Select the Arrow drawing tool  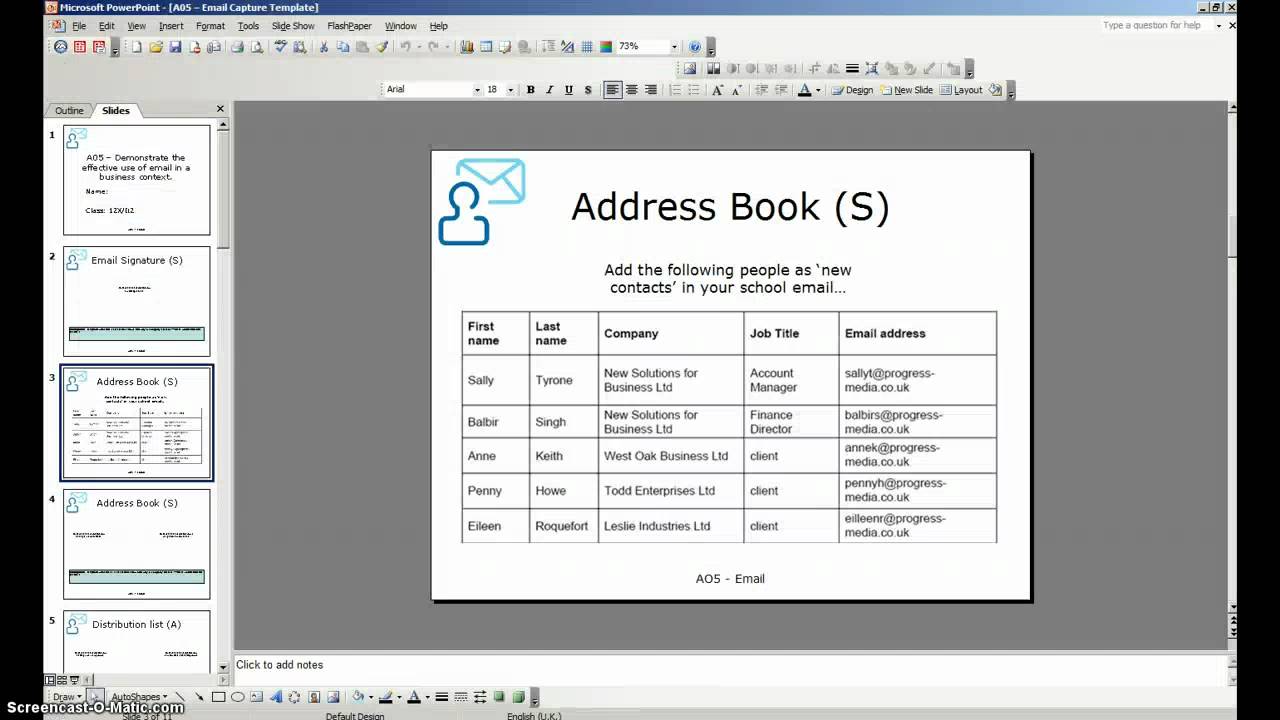click(x=200, y=697)
